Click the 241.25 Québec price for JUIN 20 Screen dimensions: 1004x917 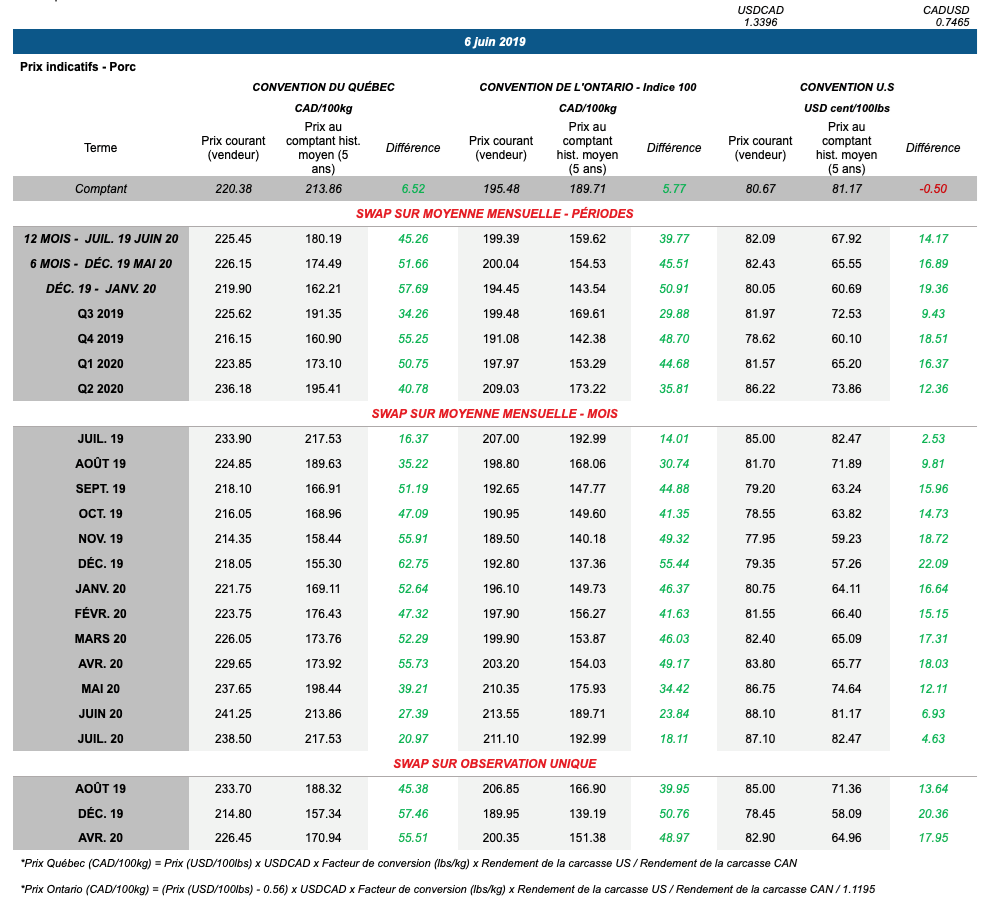point(232,714)
